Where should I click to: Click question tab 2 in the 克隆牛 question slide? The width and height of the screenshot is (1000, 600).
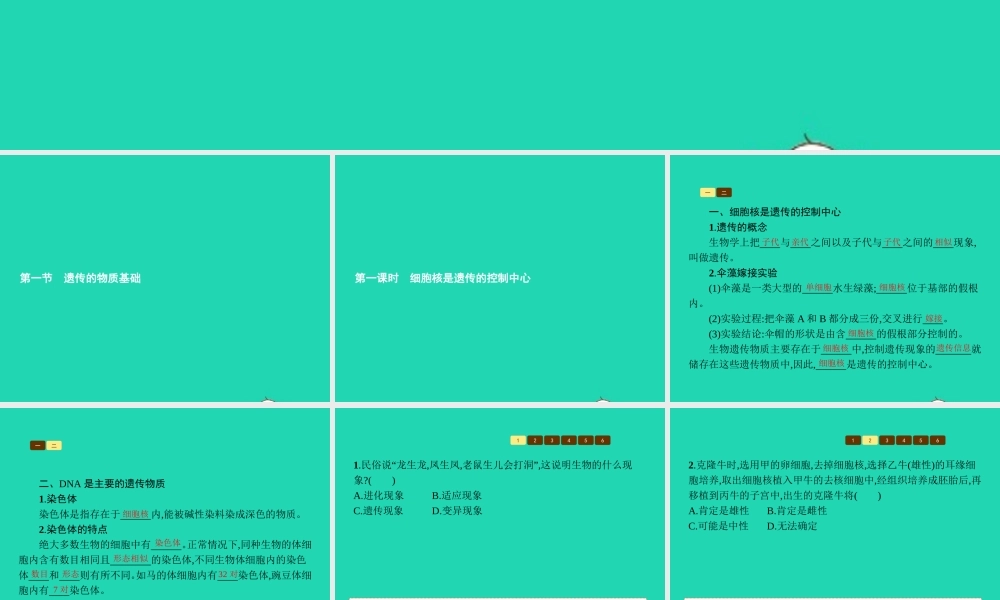click(x=870, y=441)
